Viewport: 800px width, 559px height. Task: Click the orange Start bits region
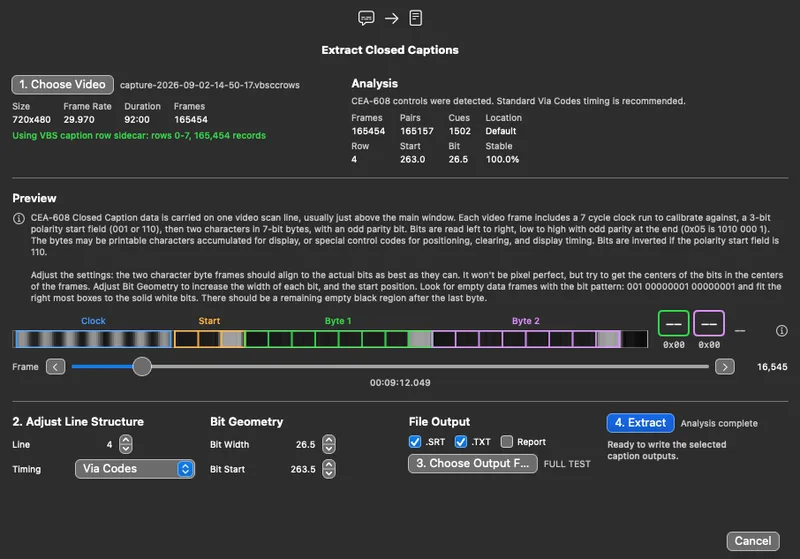click(209, 339)
